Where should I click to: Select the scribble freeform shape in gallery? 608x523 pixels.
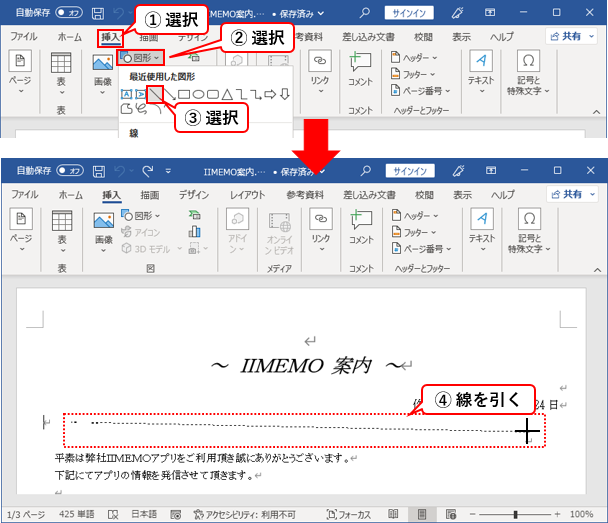(x=142, y=109)
